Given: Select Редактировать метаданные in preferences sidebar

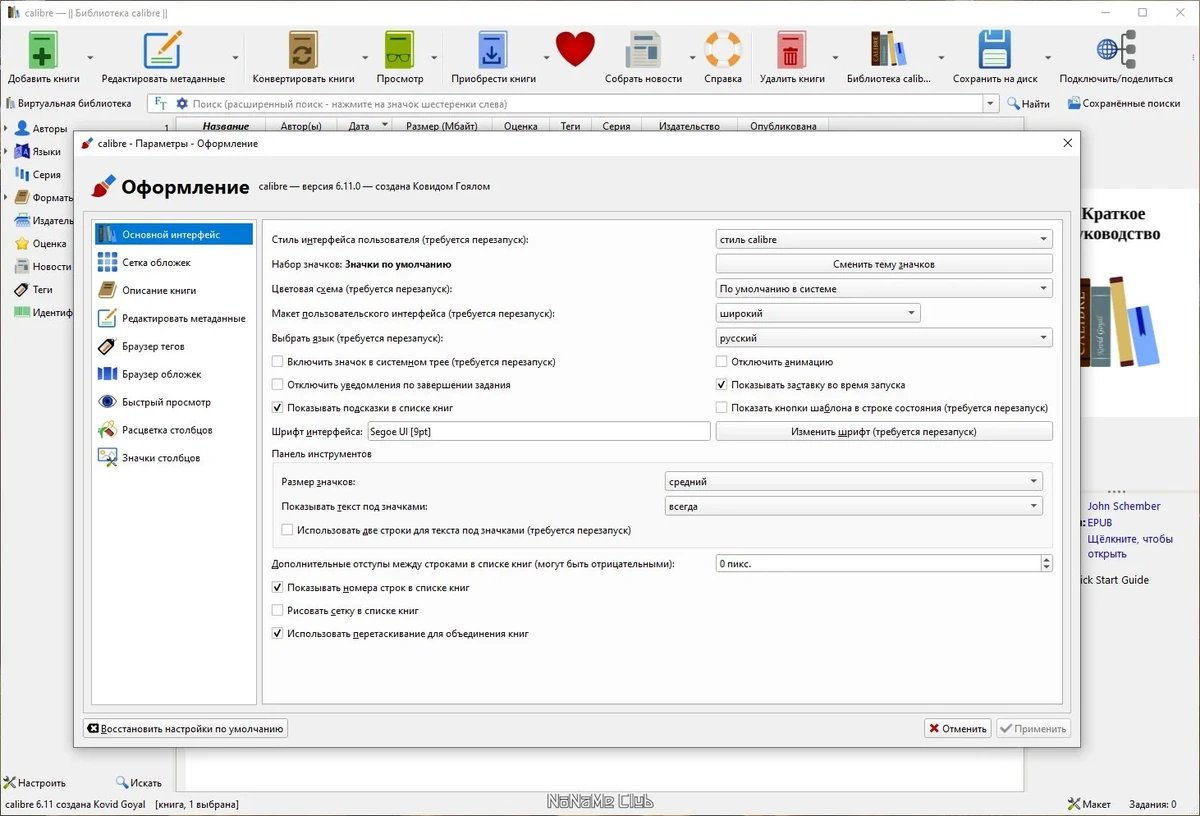Looking at the screenshot, I should (x=172, y=319).
